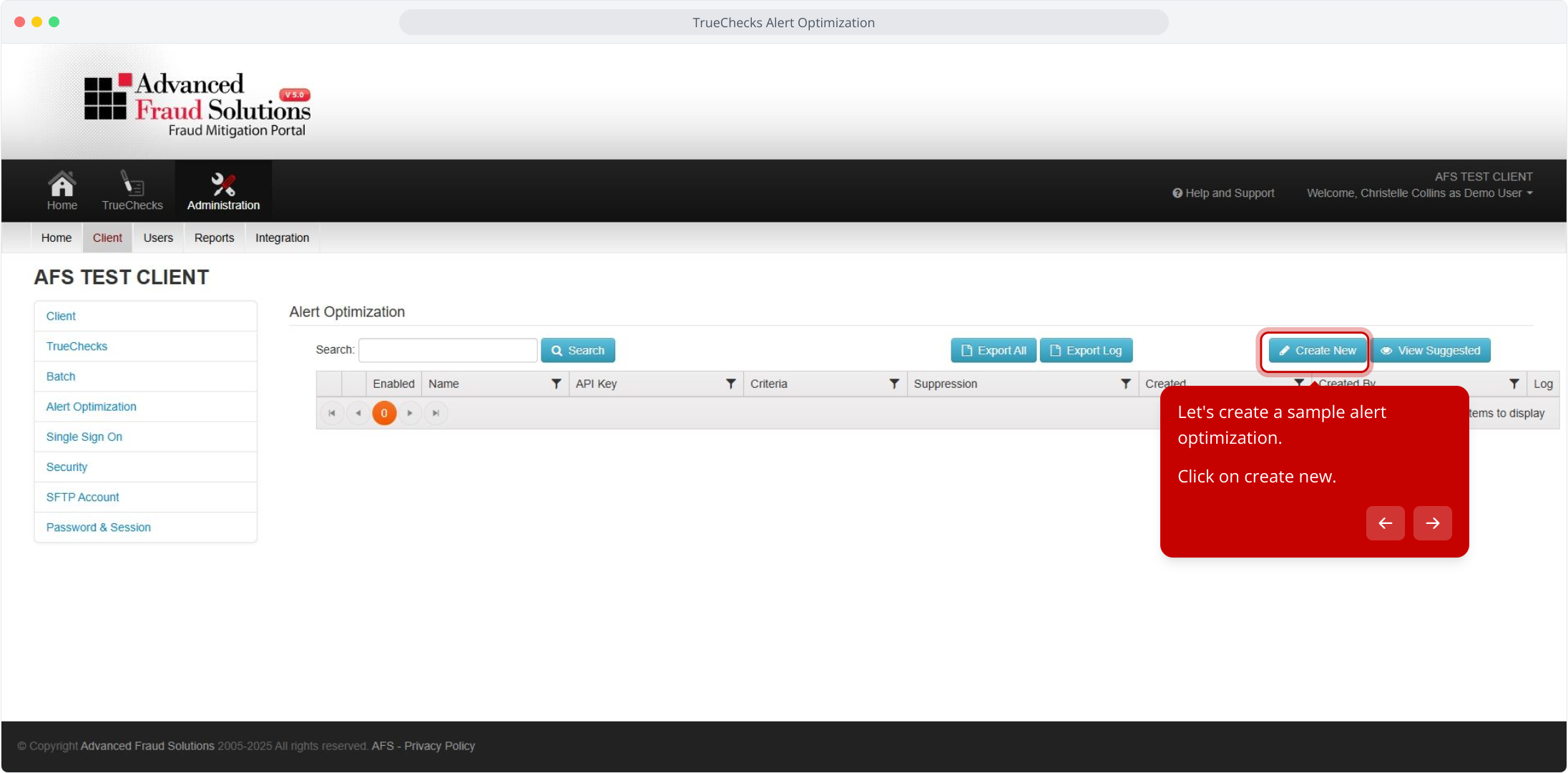The width and height of the screenshot is (1568, 773).
Task: Open Single Sign On in the sidebar
Action: click(145, 437)
